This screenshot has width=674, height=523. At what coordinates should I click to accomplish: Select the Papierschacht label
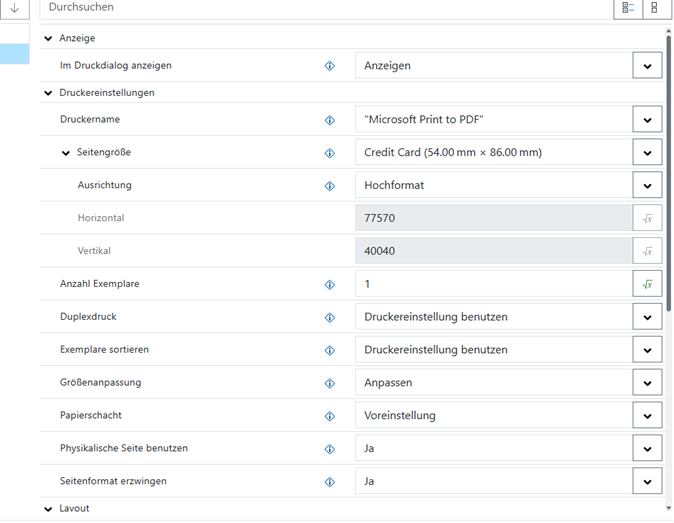click(91, 415)
